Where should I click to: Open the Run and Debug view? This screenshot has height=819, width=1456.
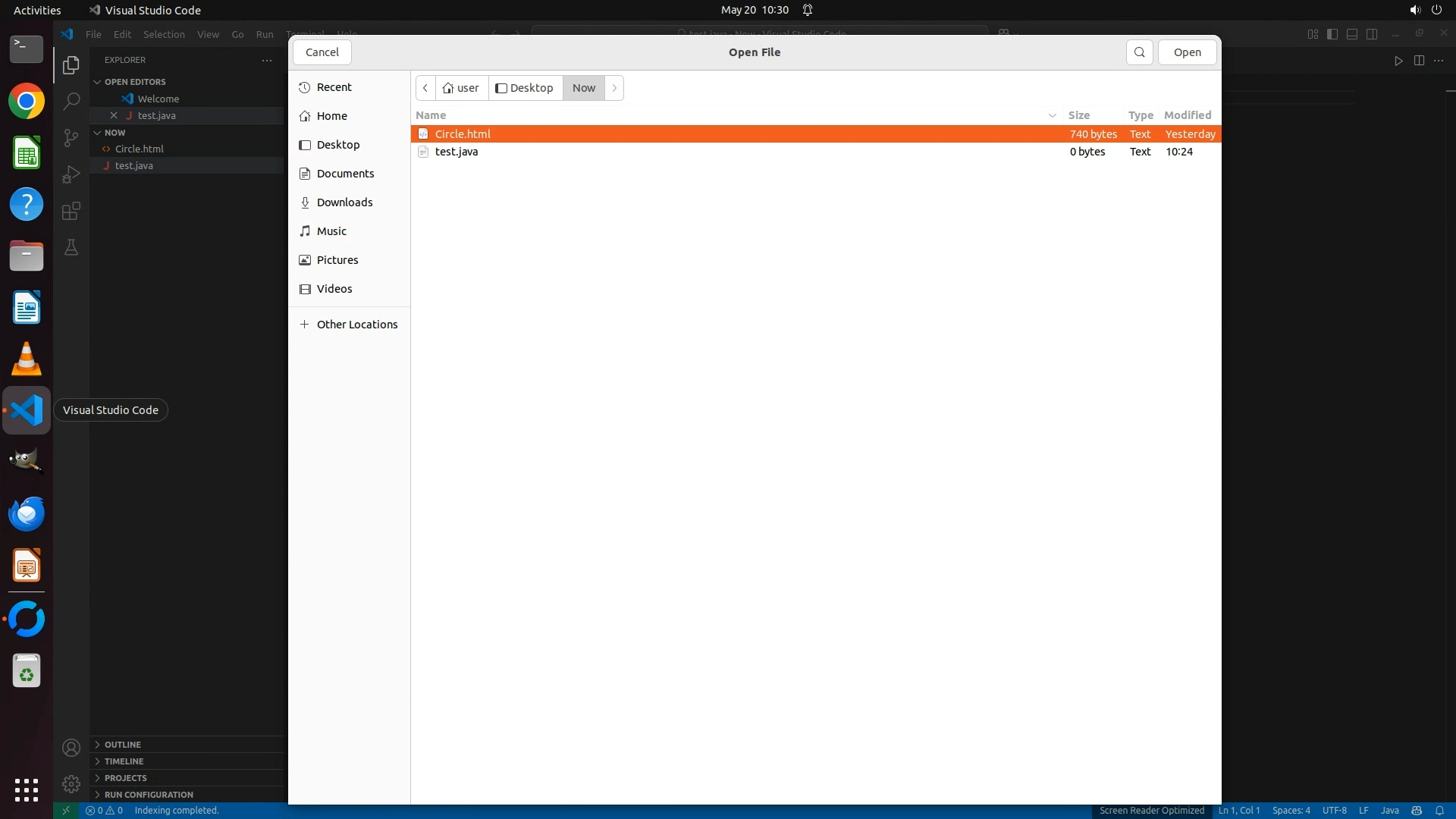click(x=71, y=174)
